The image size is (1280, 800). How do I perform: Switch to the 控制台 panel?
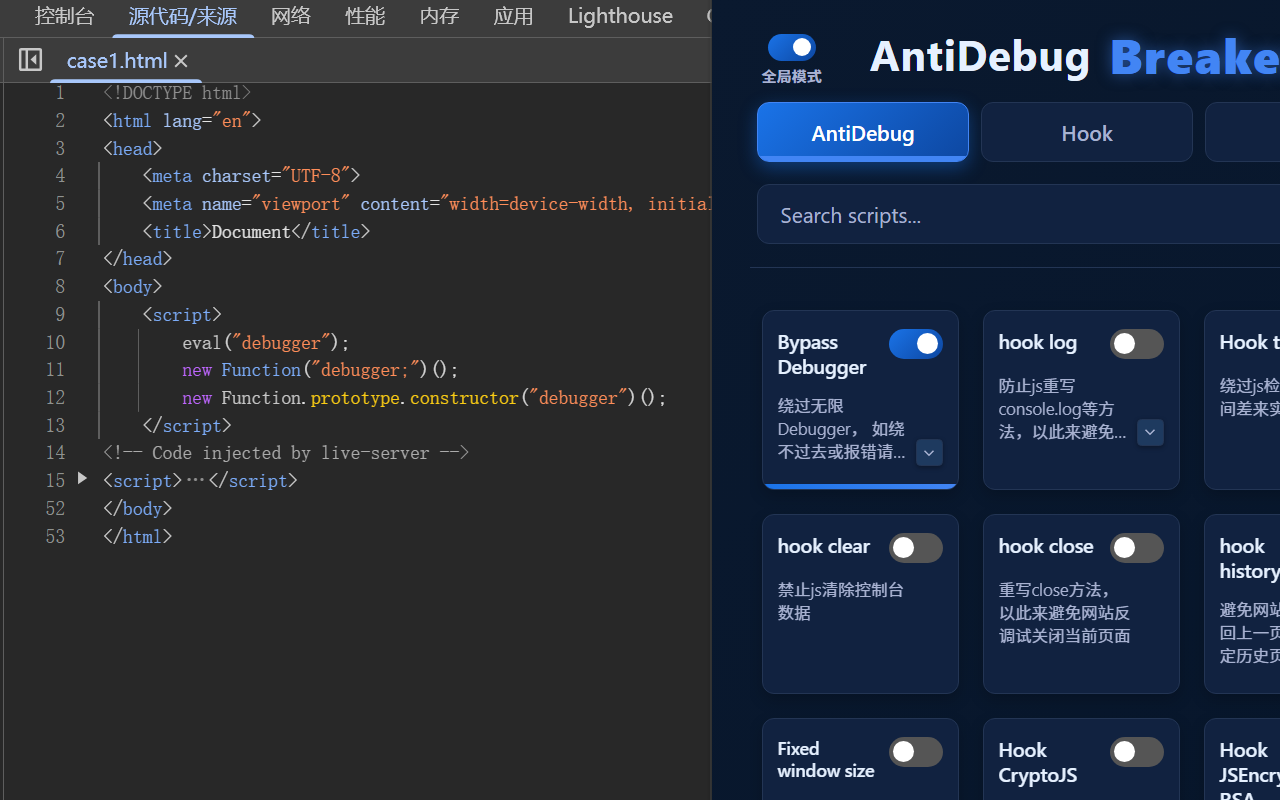(x=64, y=16)
